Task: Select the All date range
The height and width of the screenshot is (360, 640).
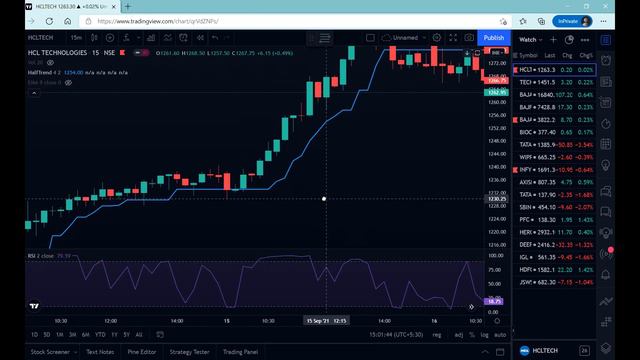Action: [x=139, y=335]
